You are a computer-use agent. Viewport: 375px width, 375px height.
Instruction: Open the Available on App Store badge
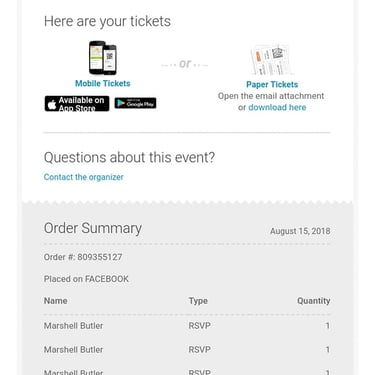tap(77, 104)
